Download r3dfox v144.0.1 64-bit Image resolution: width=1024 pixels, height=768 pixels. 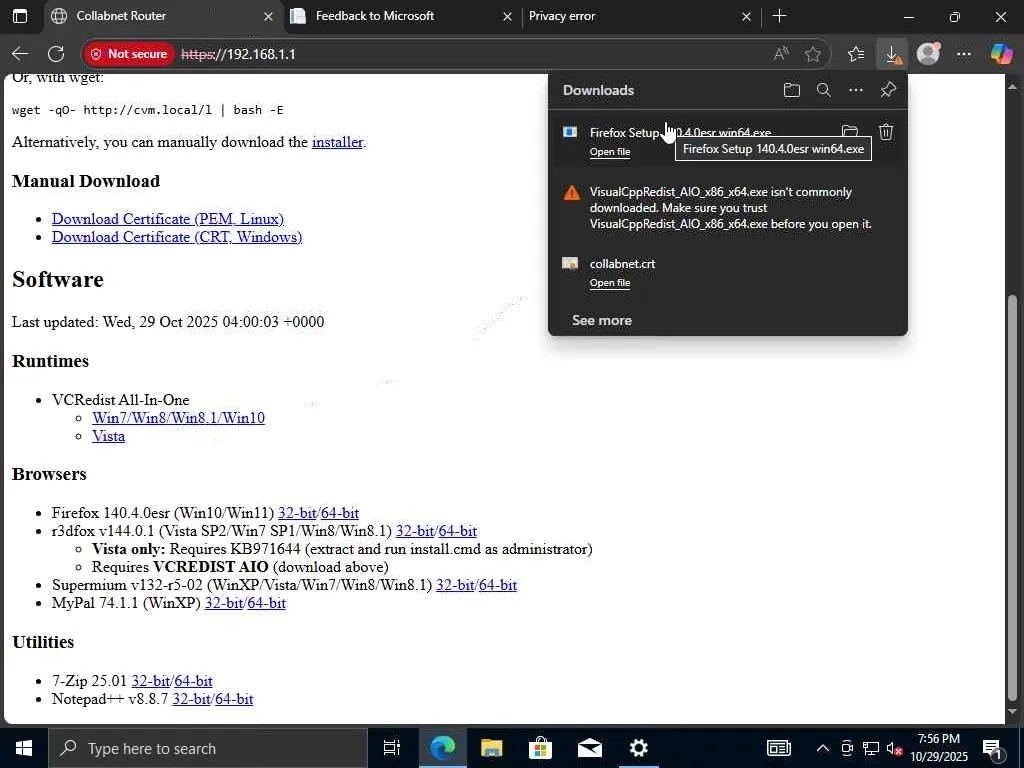[457, 531]
